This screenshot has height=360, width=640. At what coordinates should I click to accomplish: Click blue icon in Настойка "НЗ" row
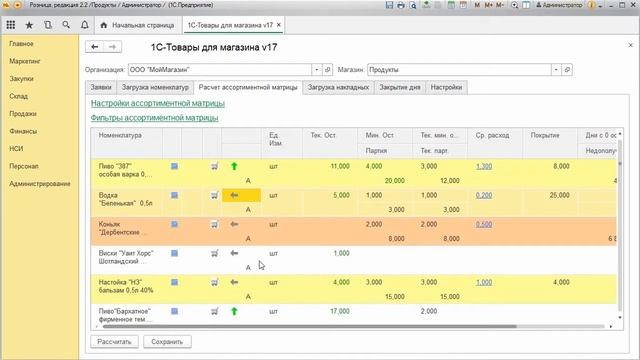pos(174,282)
